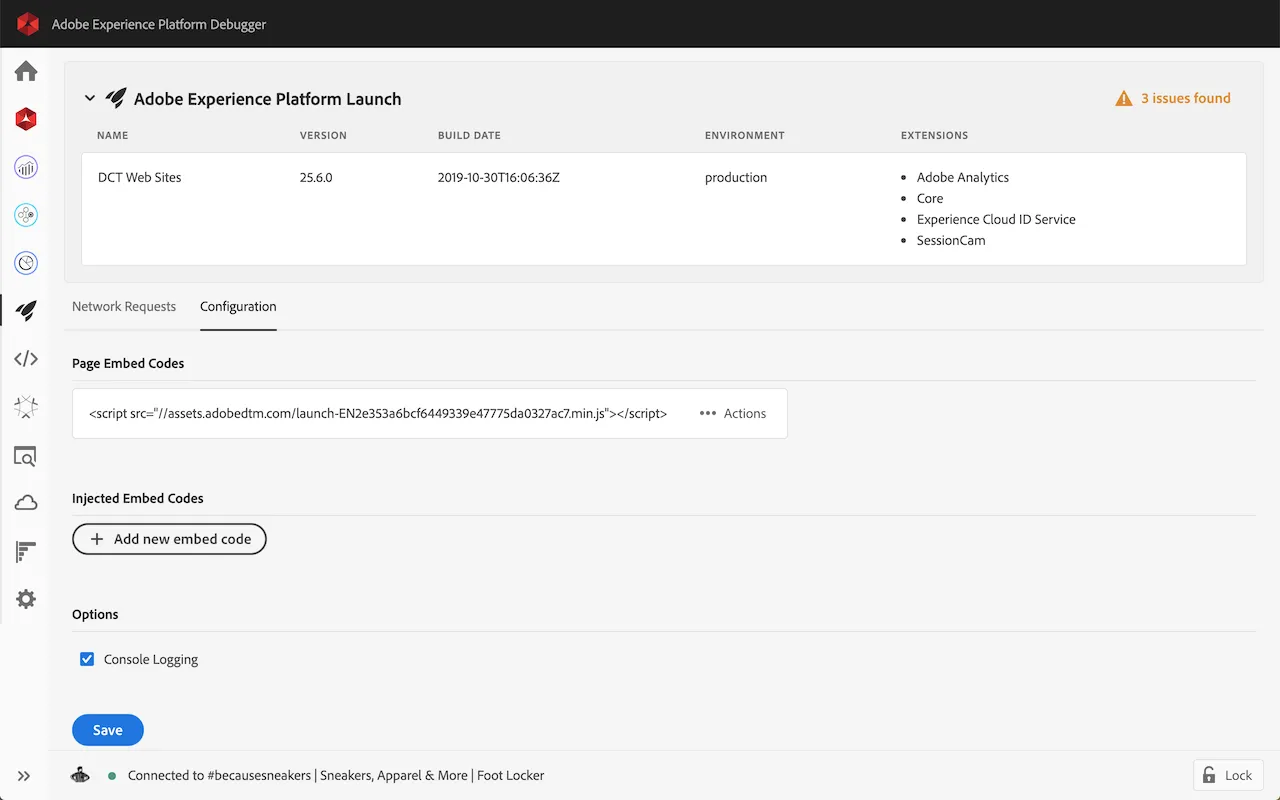Collapse the Adobe Experience Platform Launch section
The image size is (1280, 800).
90,98
